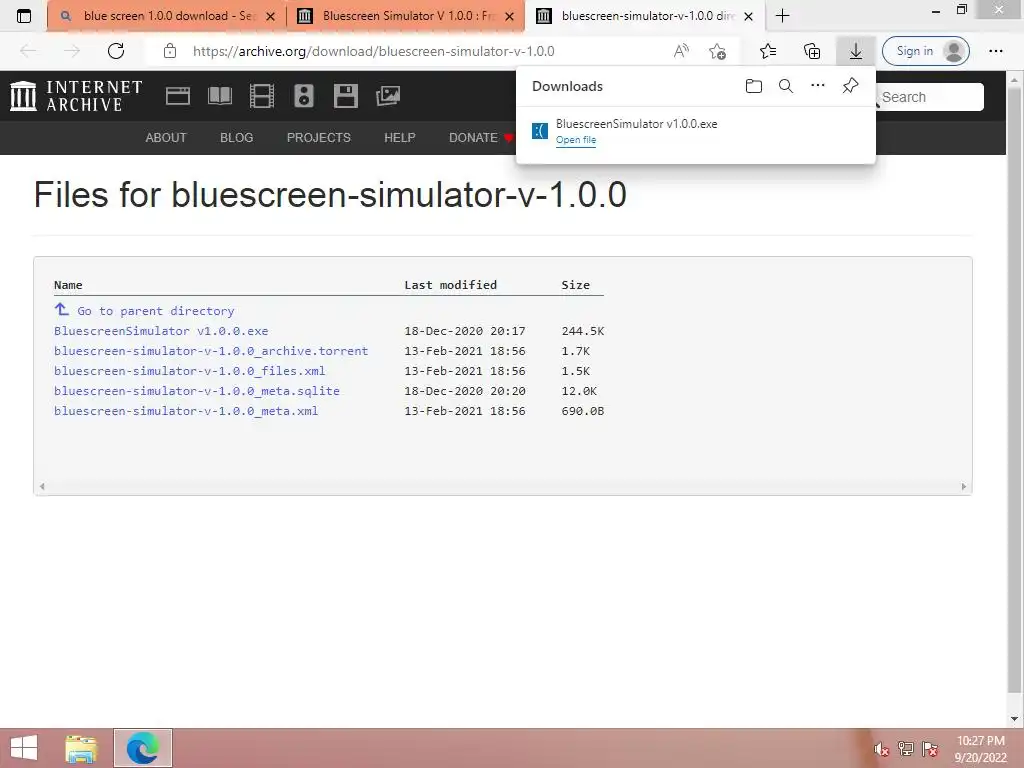Viewport: 1024px width, 768px height.
Task: View site information lock icon
Action: pyautogui.click(x=170, y=51)
